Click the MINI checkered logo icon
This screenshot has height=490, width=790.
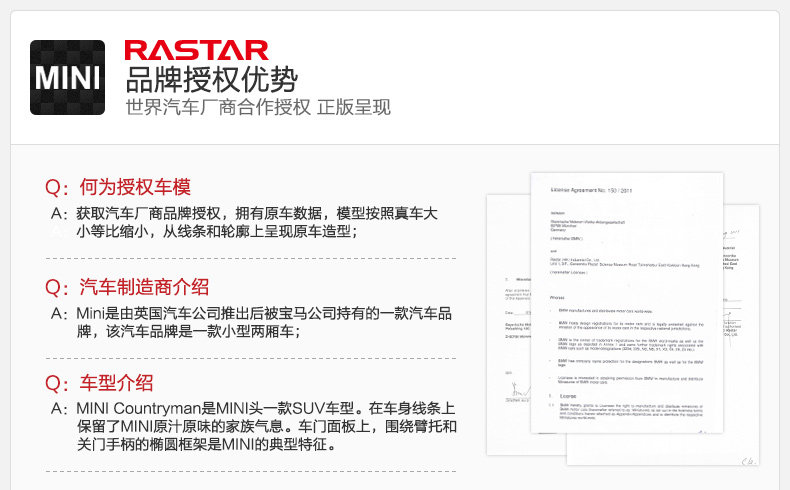point(68,78)
